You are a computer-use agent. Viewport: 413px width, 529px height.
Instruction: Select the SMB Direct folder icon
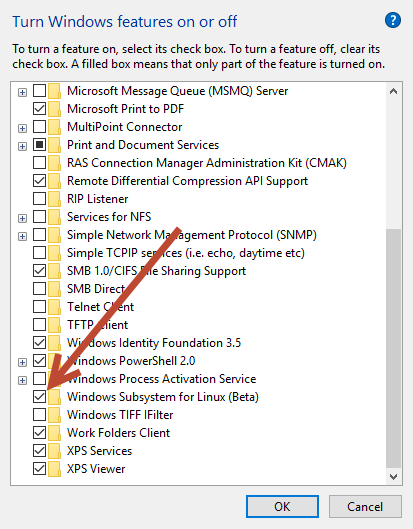tap(54, 289)
